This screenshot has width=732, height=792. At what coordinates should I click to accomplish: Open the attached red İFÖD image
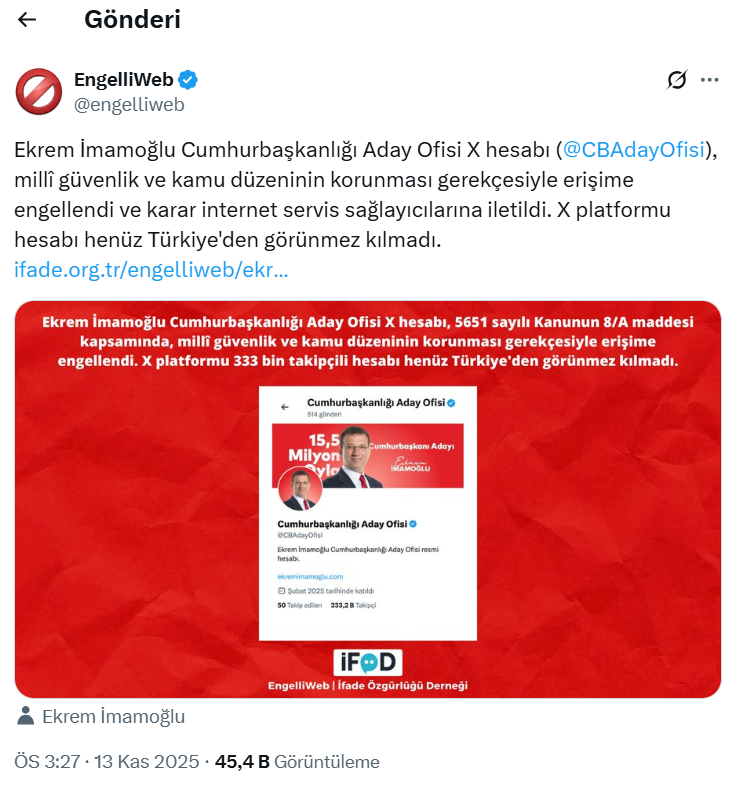point(368,500)
